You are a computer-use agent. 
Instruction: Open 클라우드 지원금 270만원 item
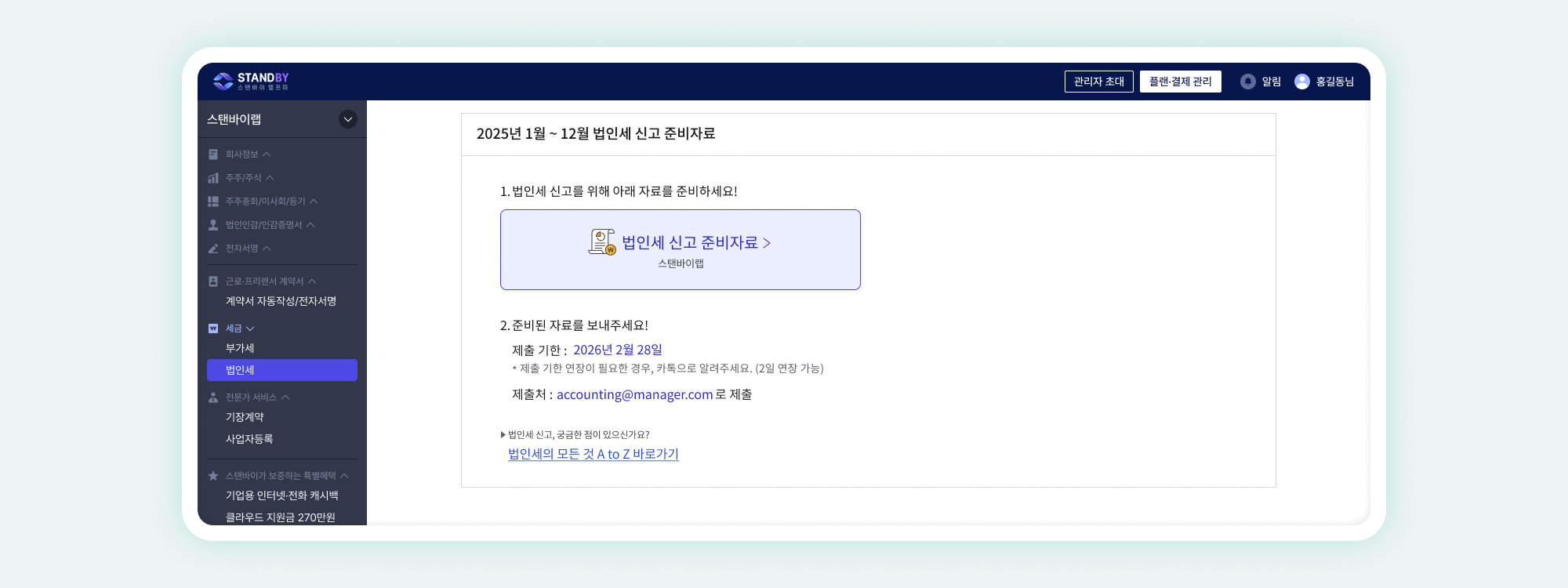coord(281,517)
